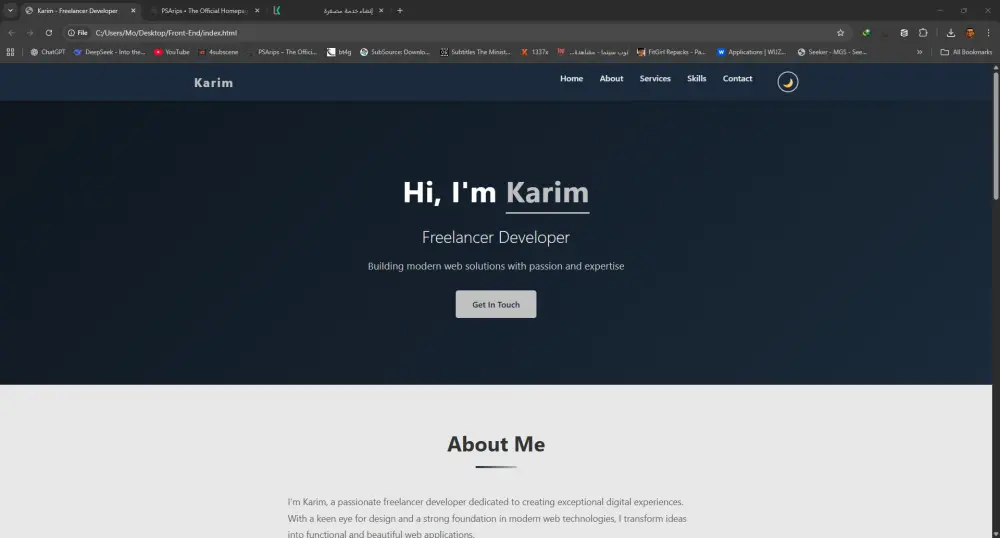Image resolution: width=1000 pixels, height=538 pixels.
Task: Open the Arabic cinema bookmark
Action: (x=593, y=52)
